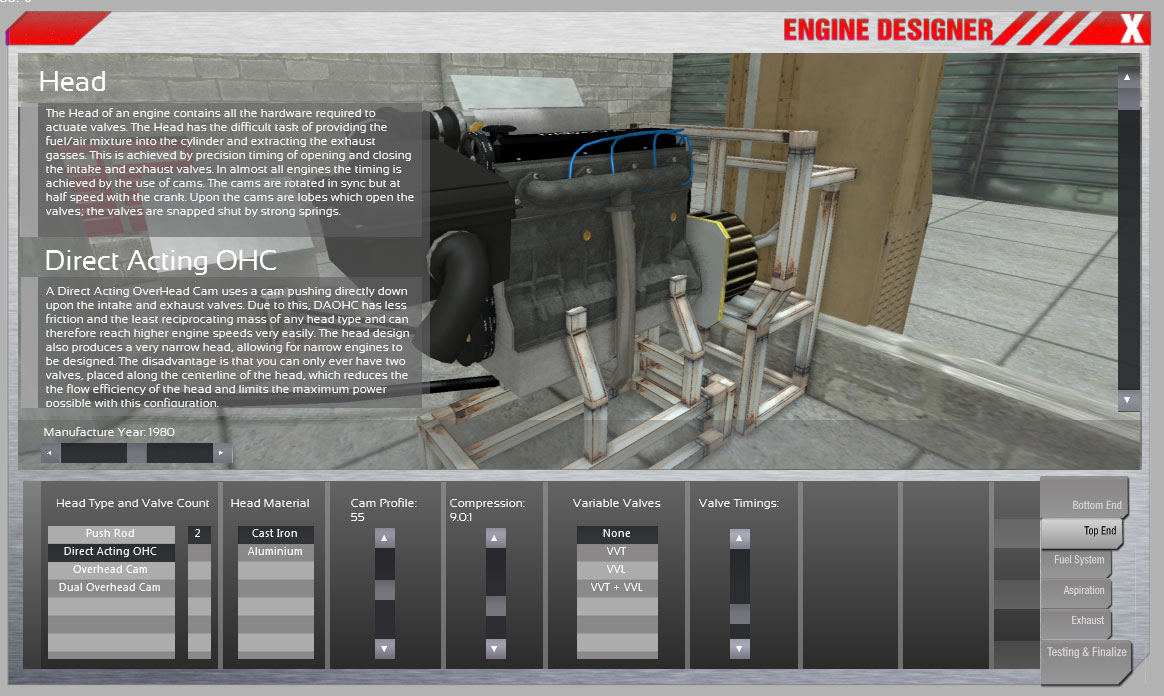Close the Engine Designer with the X
The image size is (1164, 696).
click(1131, 29)
